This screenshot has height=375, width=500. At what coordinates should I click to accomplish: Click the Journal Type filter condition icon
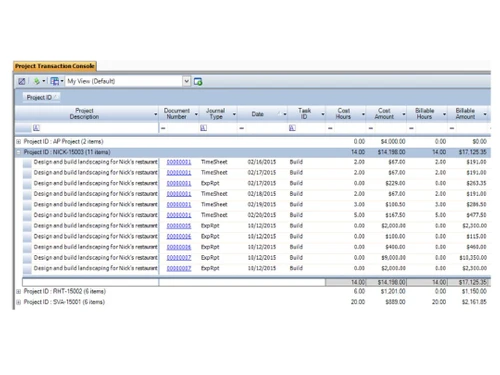pos(203,128)
